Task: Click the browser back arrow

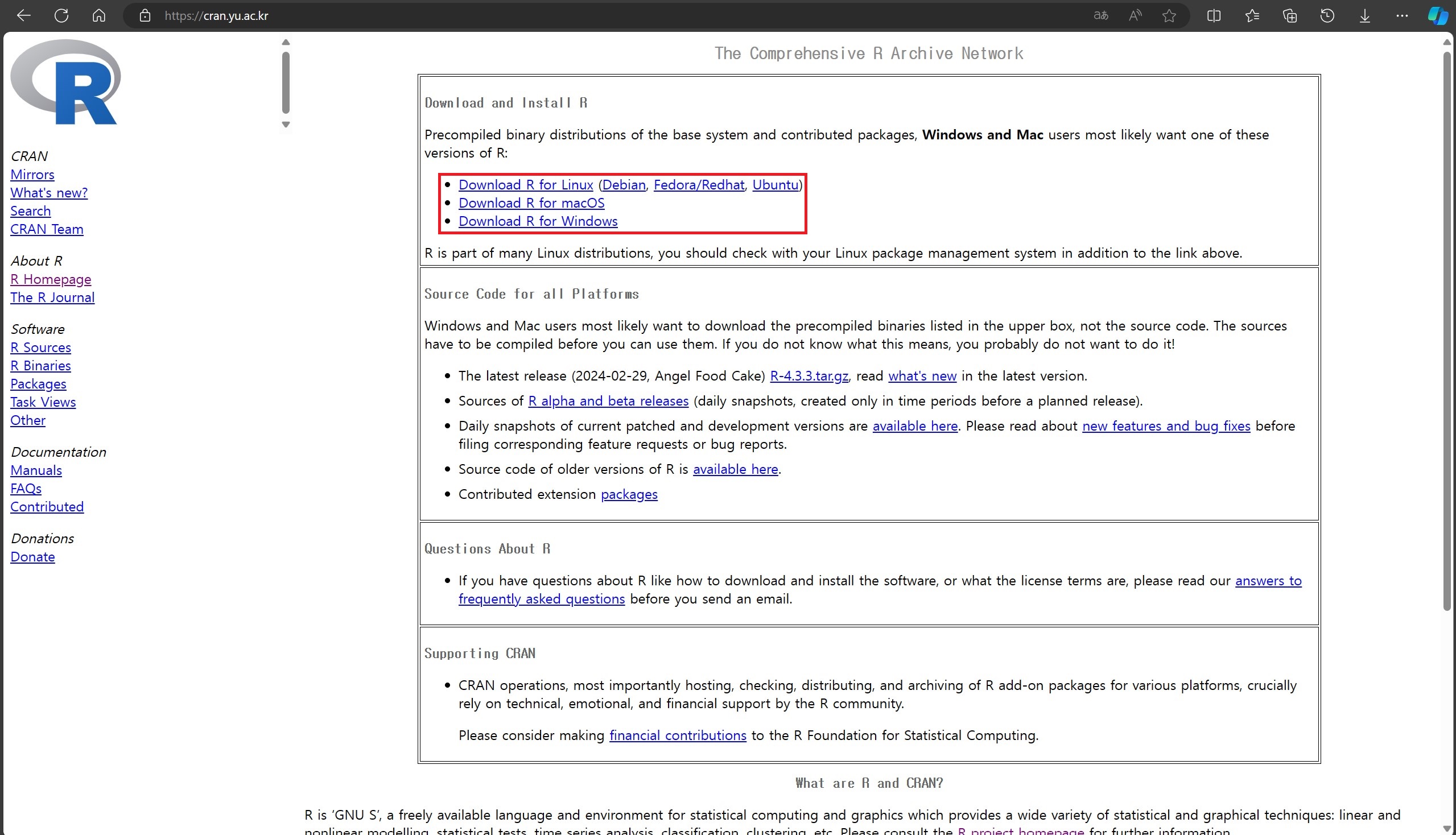Action: (23, 15)
